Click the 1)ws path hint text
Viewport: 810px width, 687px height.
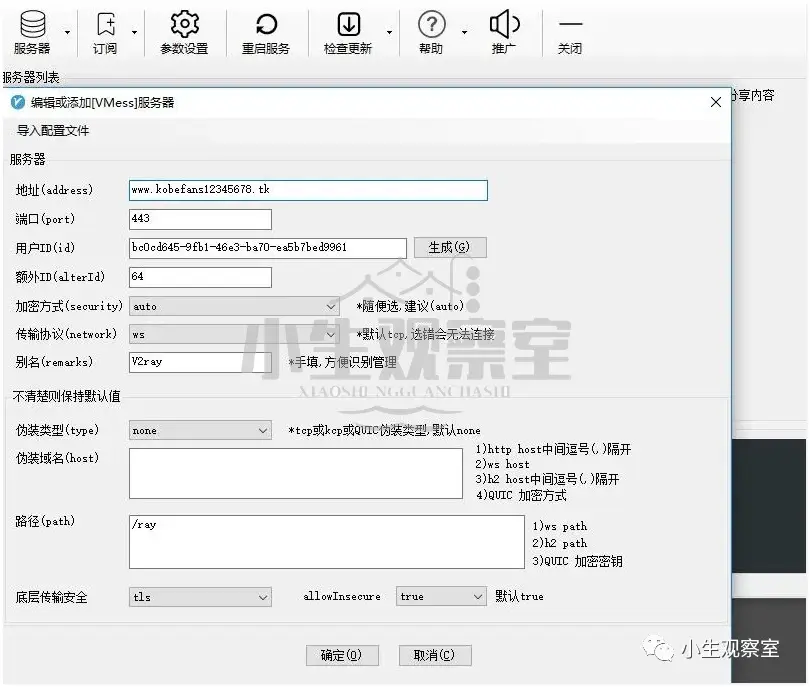point(559,526)
